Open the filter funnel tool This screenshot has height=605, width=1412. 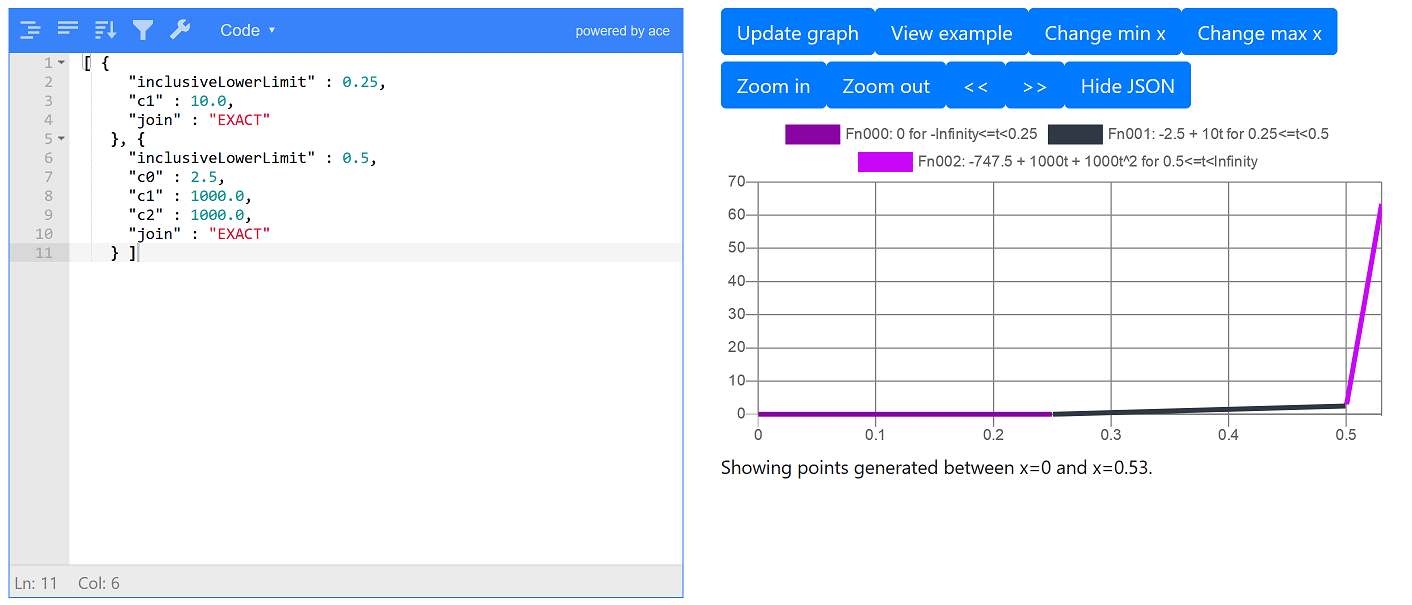click(x=143, y=30)
